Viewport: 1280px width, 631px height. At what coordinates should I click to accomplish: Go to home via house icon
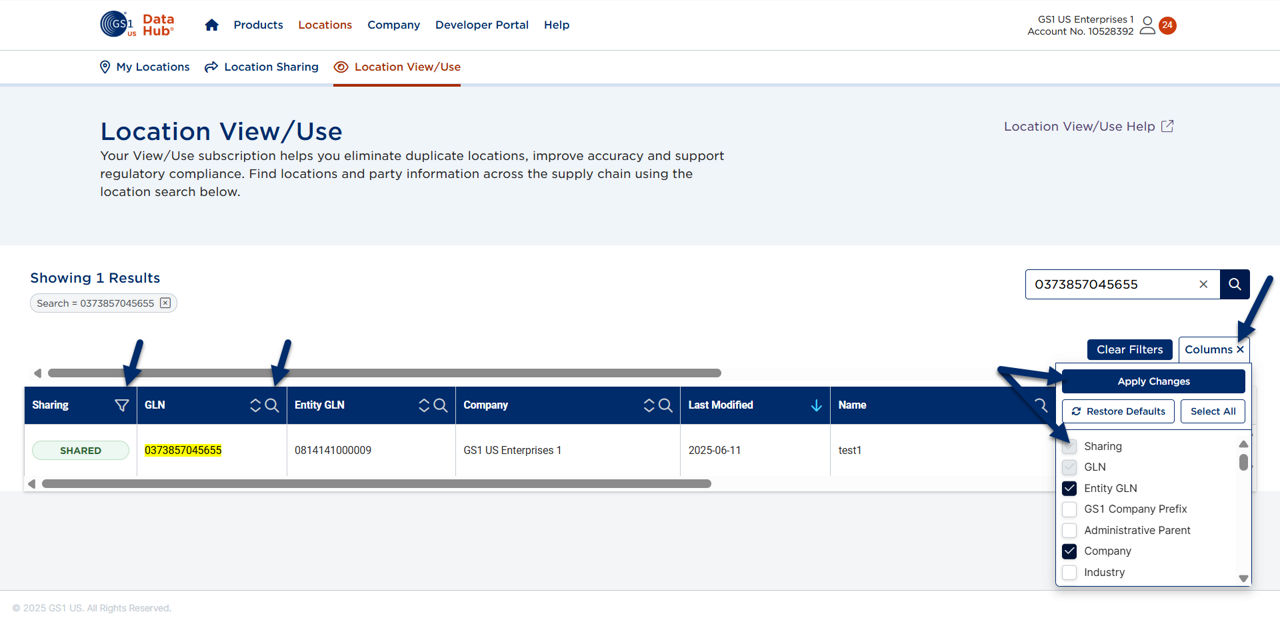(211, 25)
